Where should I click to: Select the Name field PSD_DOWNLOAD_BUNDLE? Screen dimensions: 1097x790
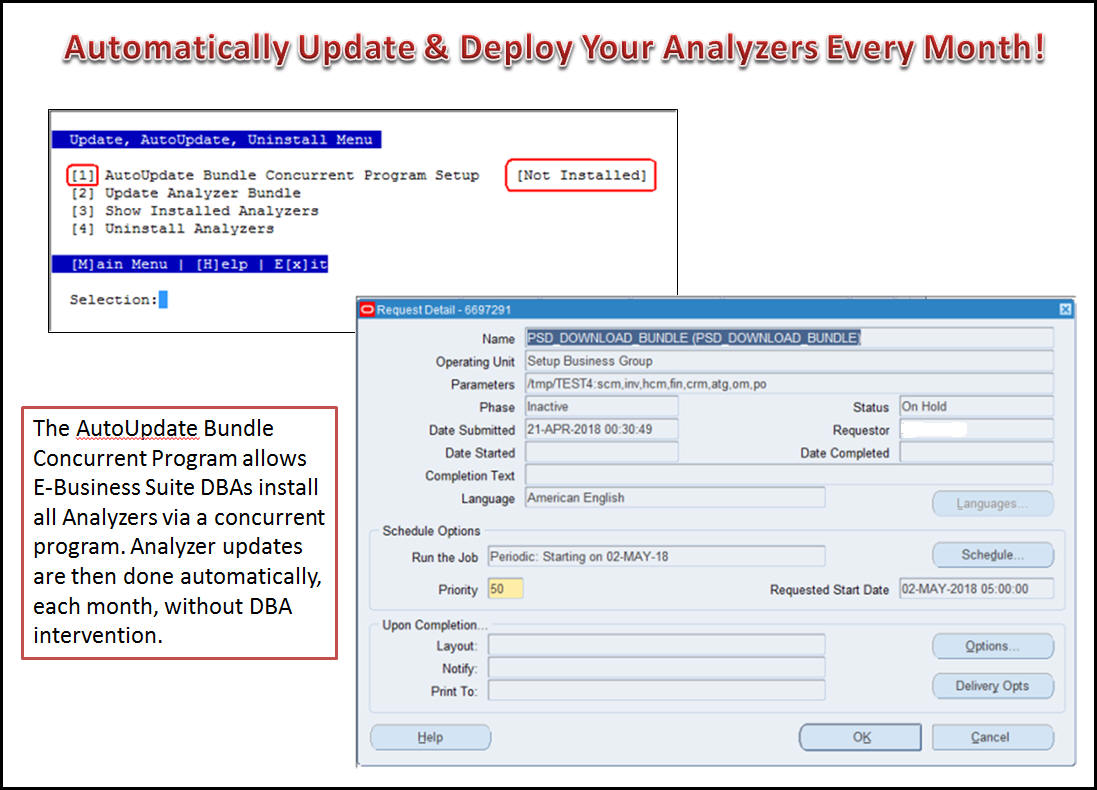(x=789, y=338)
